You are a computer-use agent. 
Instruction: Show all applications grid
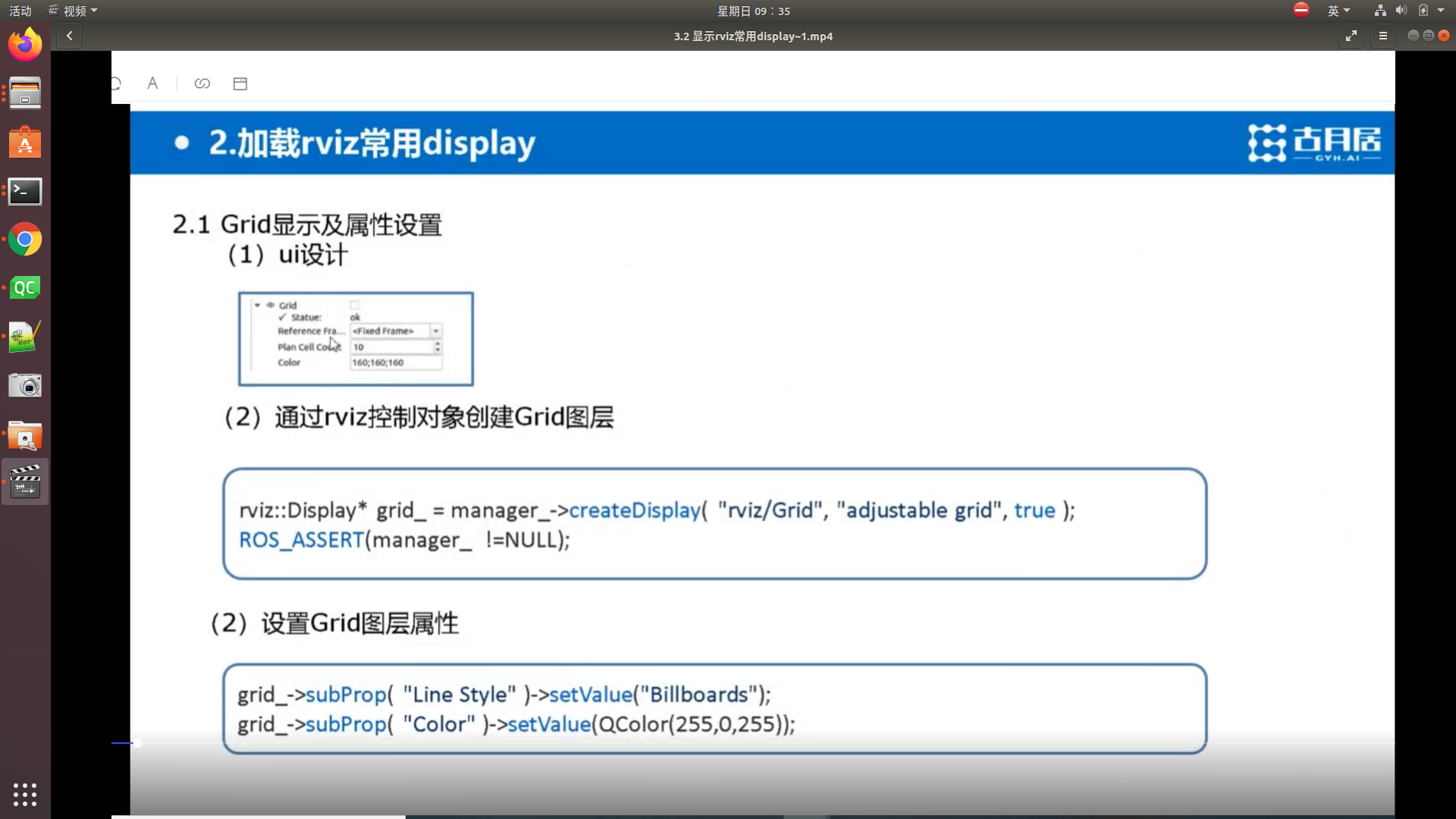[x=25, y=794]
